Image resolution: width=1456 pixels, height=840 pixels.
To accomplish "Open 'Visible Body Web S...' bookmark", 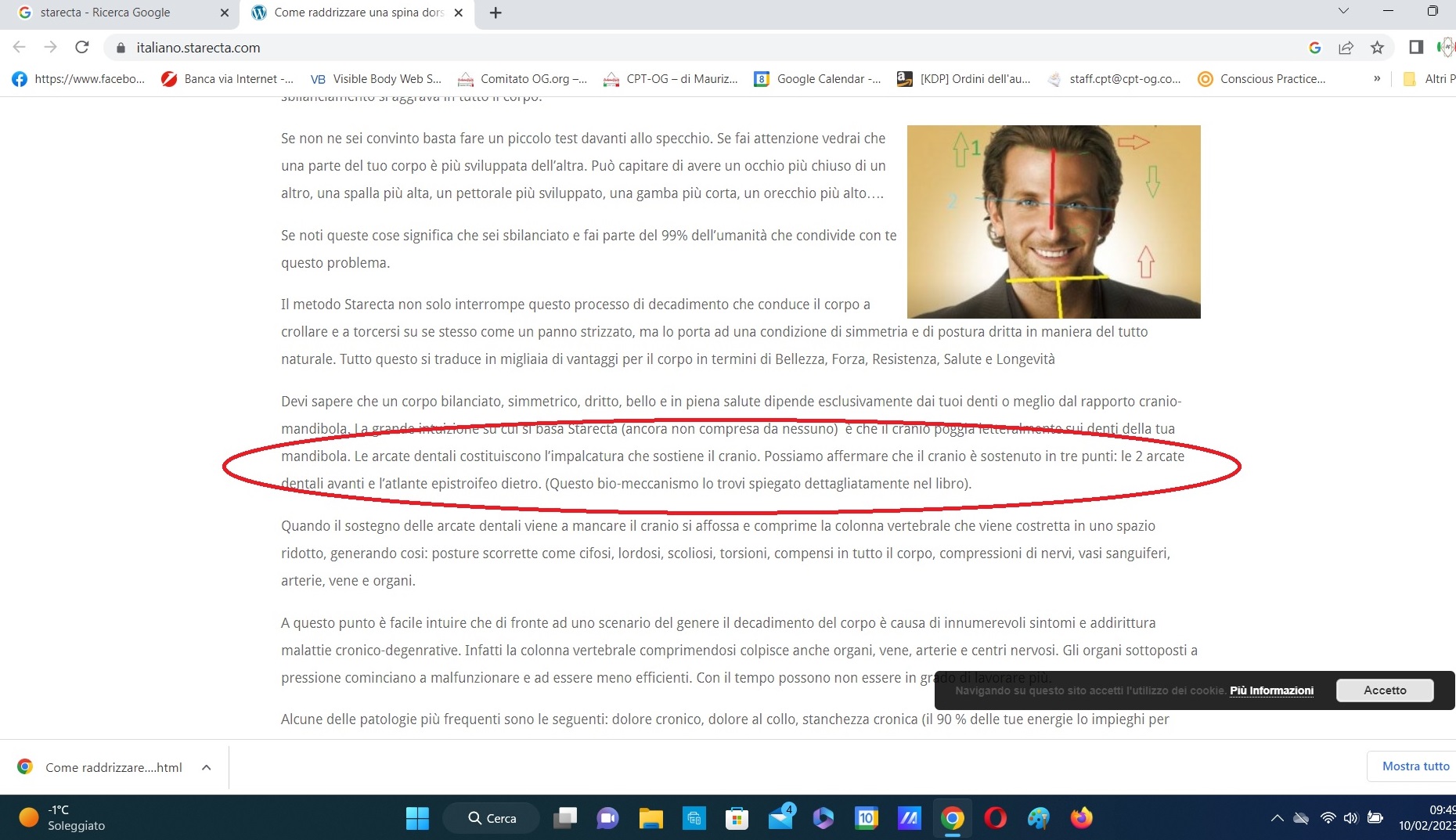I will click(x=376, y=79).
